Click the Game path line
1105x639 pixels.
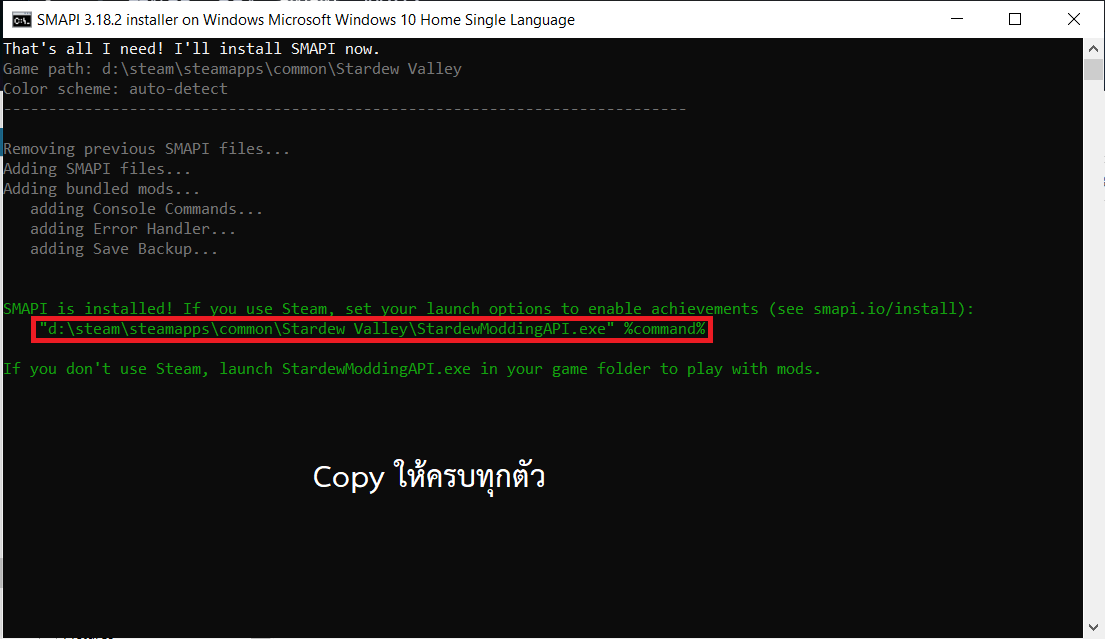(x=233, y=69)
